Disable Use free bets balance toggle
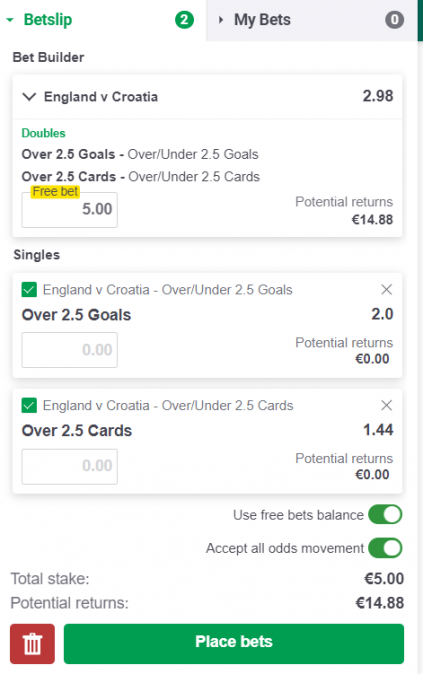This screenshot has width=423, height=674. (385, 515)
